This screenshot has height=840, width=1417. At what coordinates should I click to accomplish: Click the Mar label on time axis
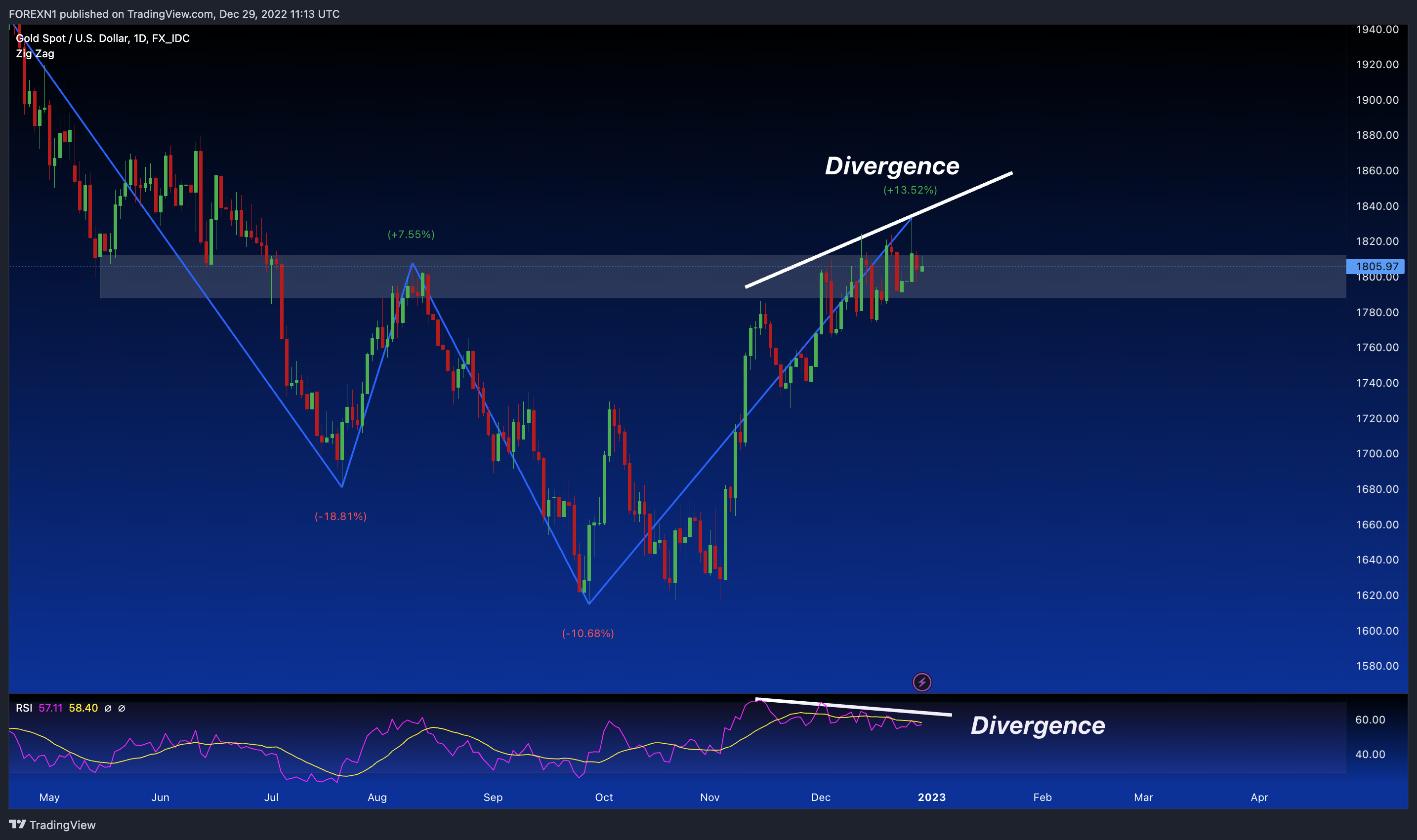[x=1143, y=797]
